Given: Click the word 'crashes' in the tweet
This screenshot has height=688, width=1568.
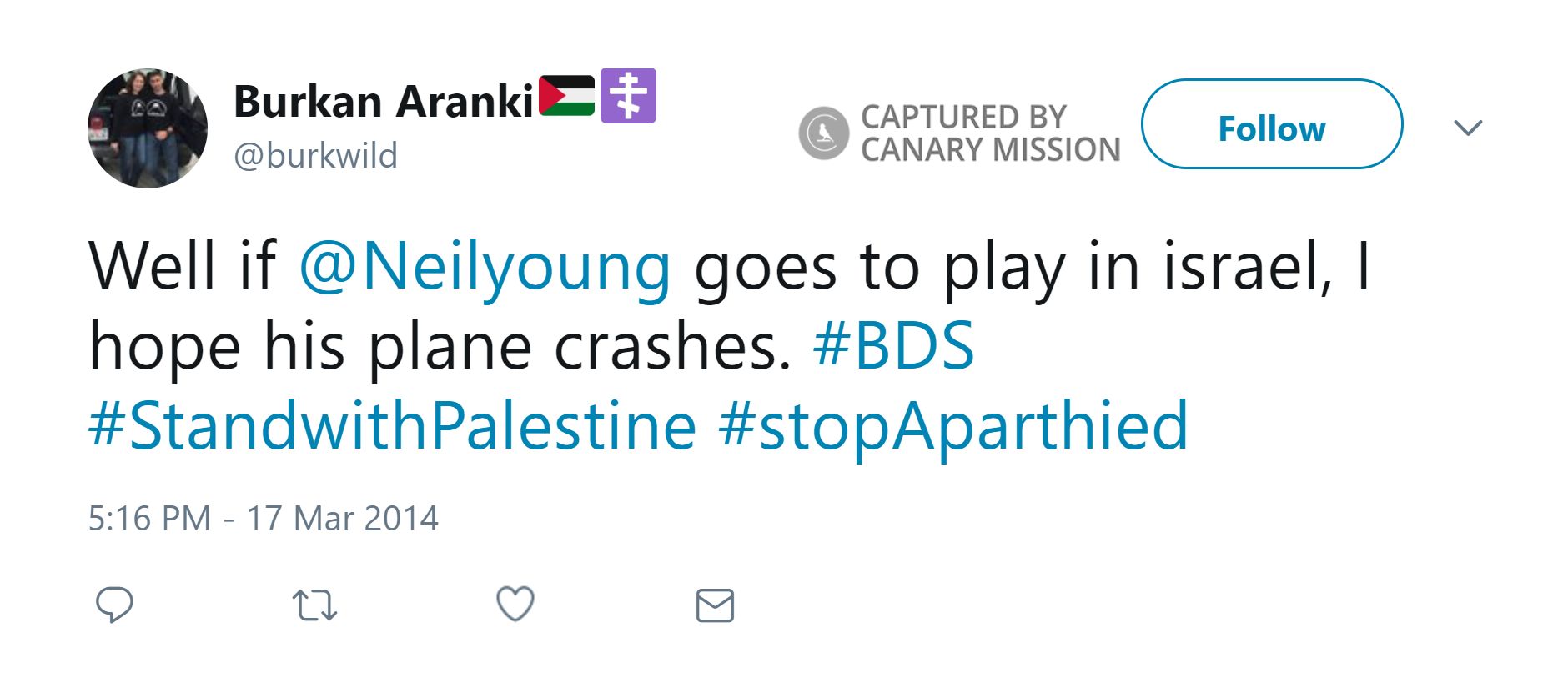Looking at the screenshot, I should click(671, 345).
